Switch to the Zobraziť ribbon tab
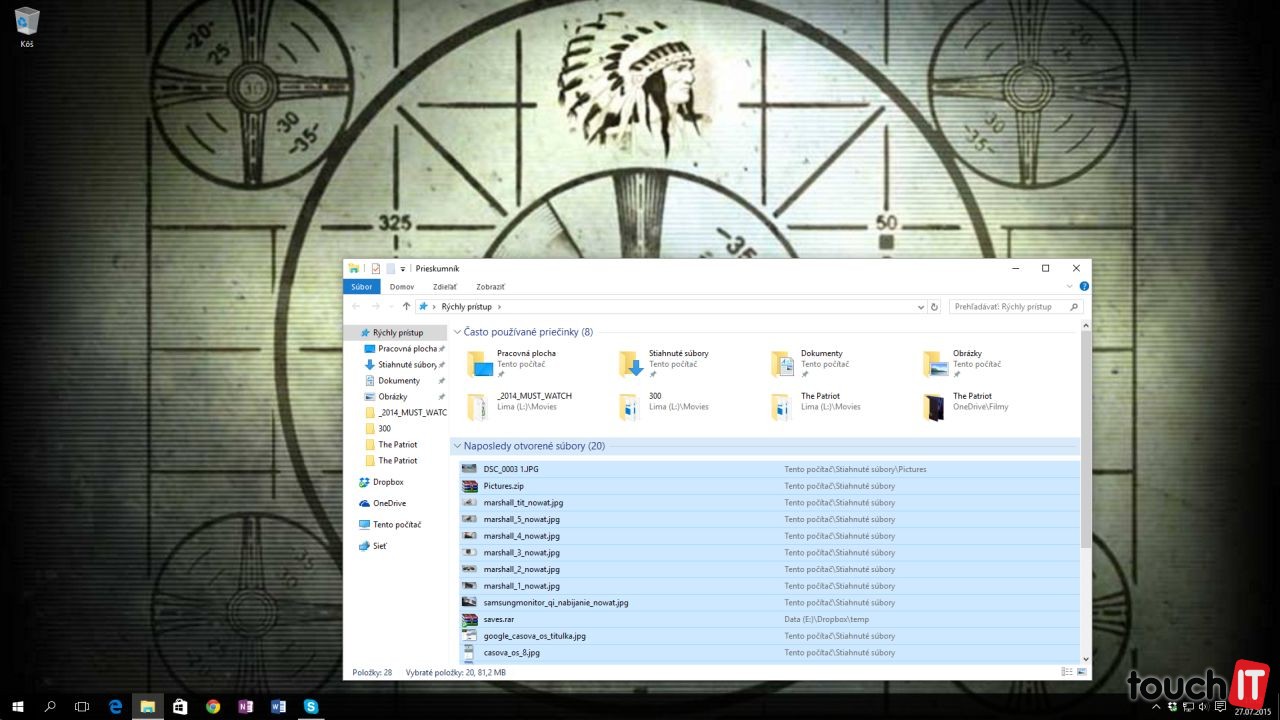The height and width of the screenshot is (720, 1280). pyautogui.click(x=490, y=287)
